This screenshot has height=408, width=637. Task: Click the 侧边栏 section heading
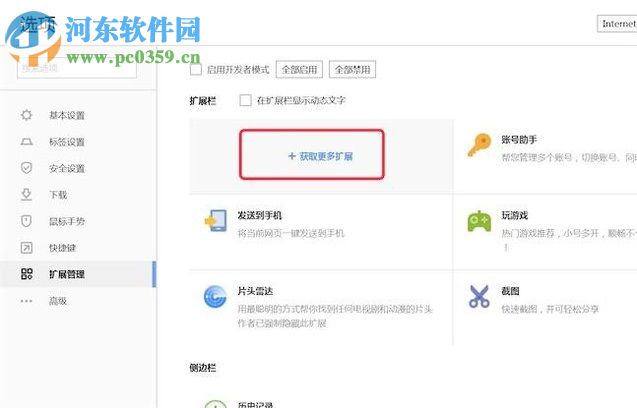[203, 367]
